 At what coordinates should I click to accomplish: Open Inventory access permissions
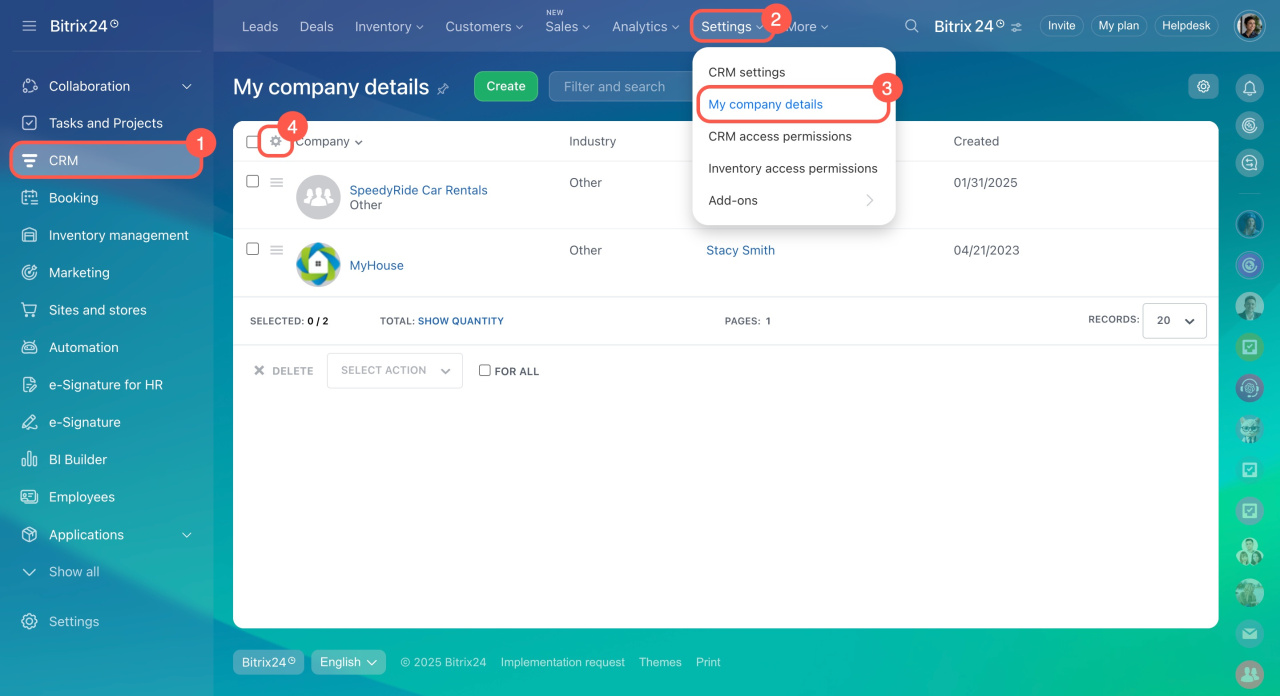pyautogui.click(x=793, y=168)
